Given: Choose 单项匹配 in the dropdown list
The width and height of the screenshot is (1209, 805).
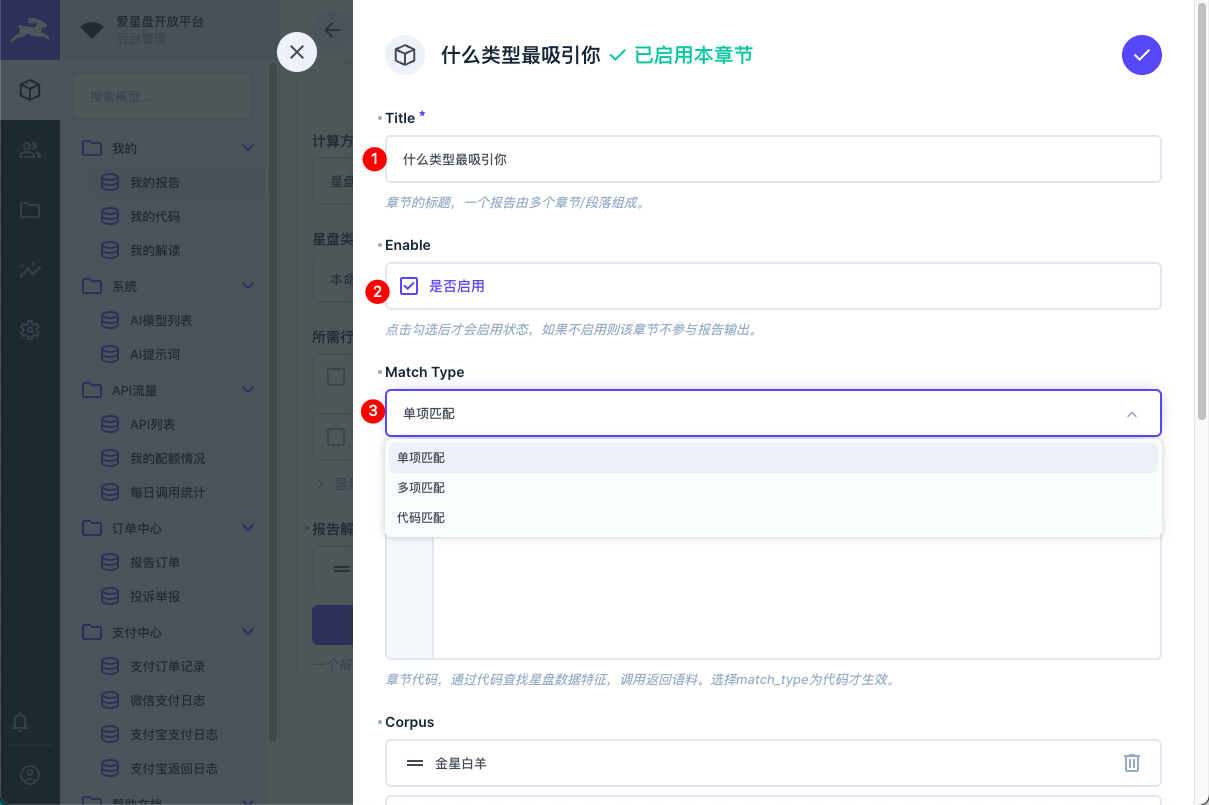Looking at the screenshot, I should click(421, 458).
